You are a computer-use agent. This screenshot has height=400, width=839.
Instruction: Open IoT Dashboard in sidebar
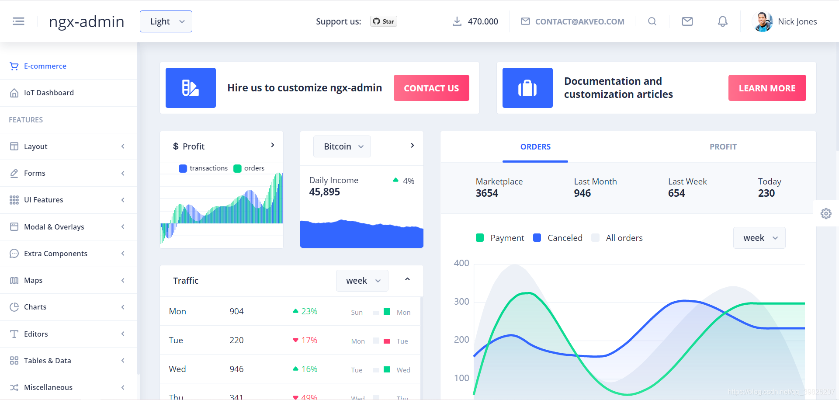(x=49, y=93)
